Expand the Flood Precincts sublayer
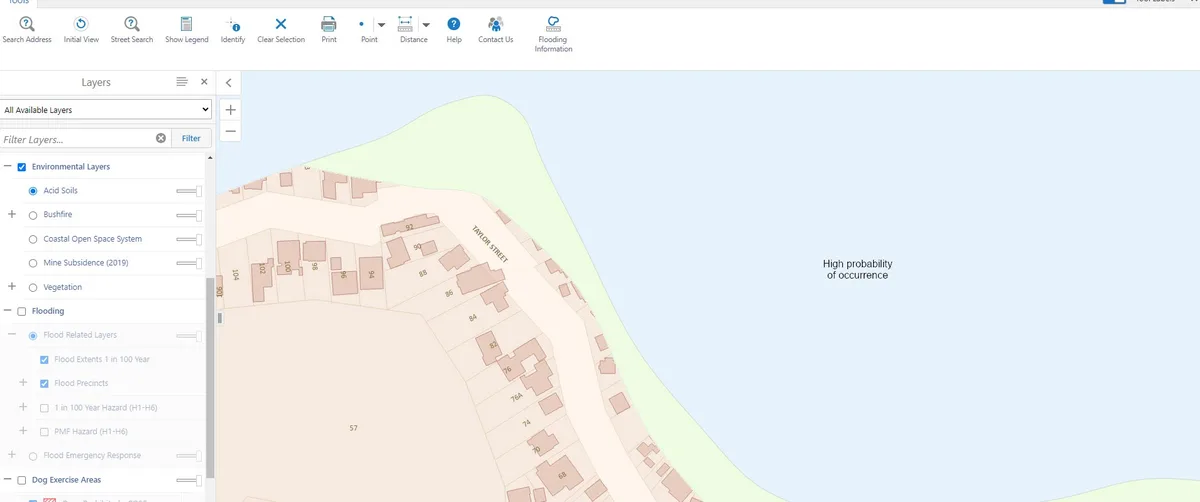Viewport: 1200px width, 502px height. 23,383
